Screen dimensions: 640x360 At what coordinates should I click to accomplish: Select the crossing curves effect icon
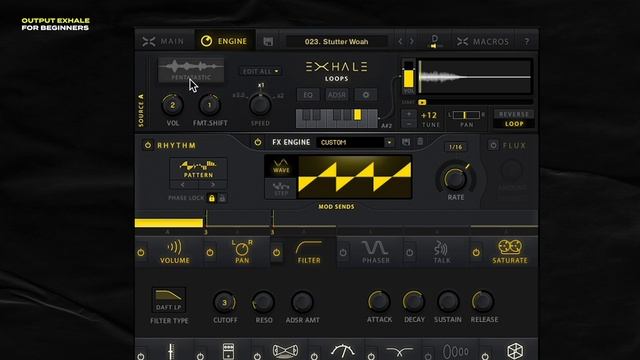pos(400,352)
